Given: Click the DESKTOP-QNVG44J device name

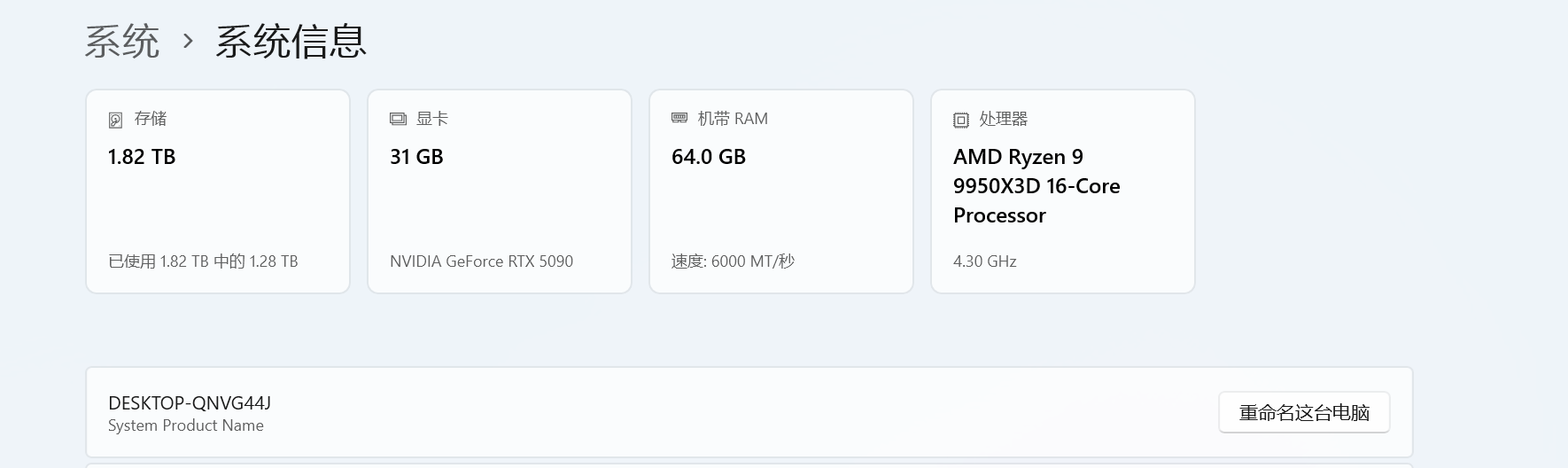Looking at the screenshot, I should [190, 403].
